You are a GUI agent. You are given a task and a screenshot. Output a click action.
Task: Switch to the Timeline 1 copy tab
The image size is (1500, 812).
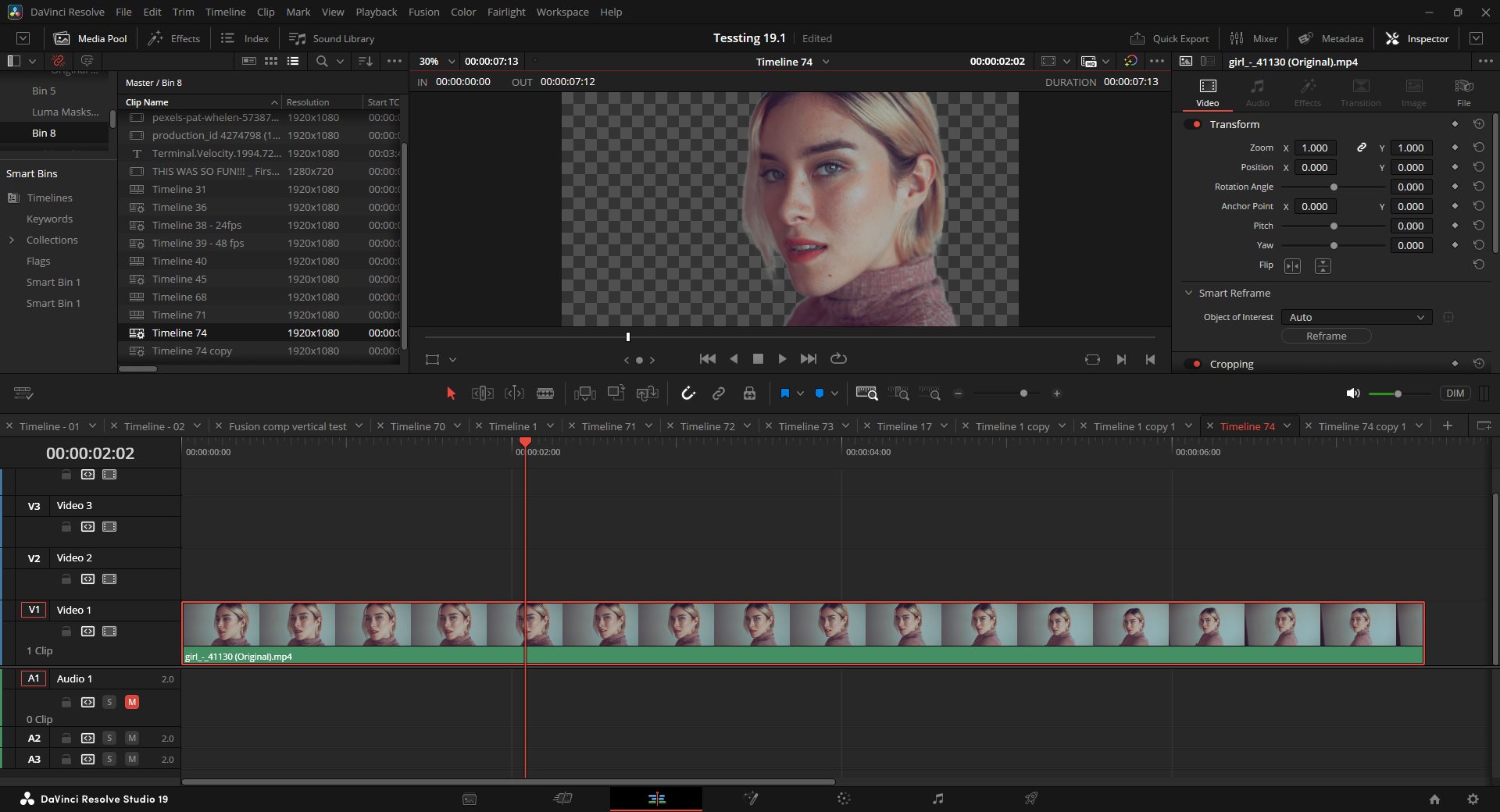[x=1012, y=426]
